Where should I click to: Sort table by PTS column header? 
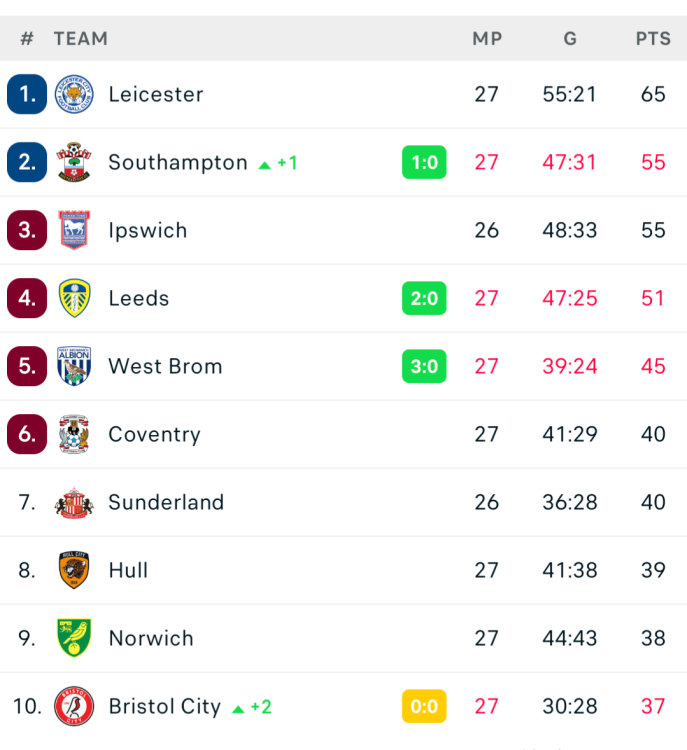[653, 39]
